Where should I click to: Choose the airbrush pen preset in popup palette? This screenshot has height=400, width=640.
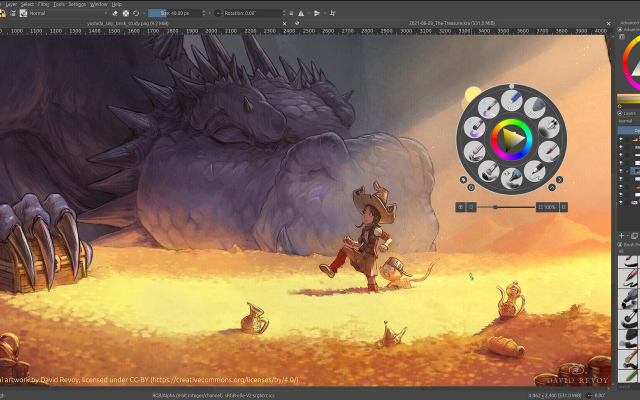coord(549,127)
